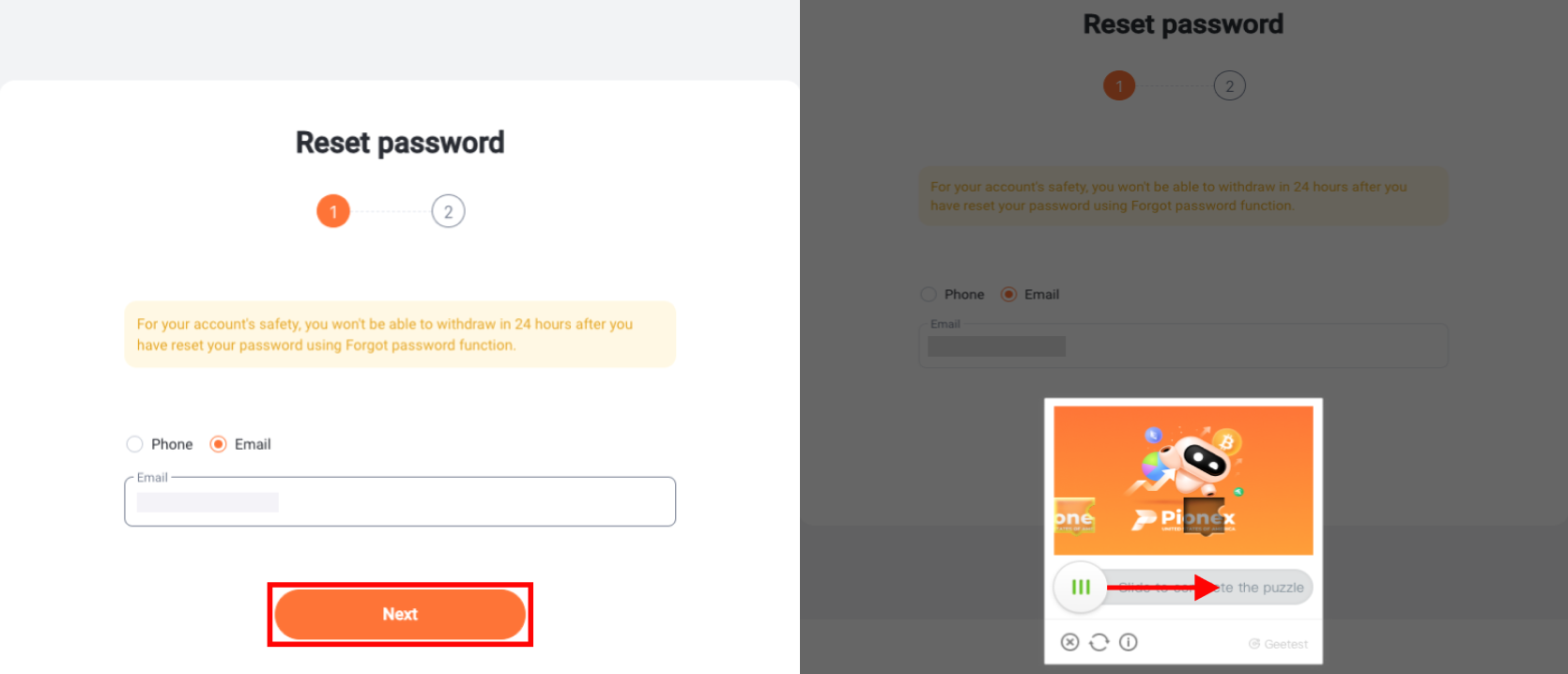Screen dimensions: 1568x674
Task: Refresh the captcha puzzle image
Action: coord(1099,642)
